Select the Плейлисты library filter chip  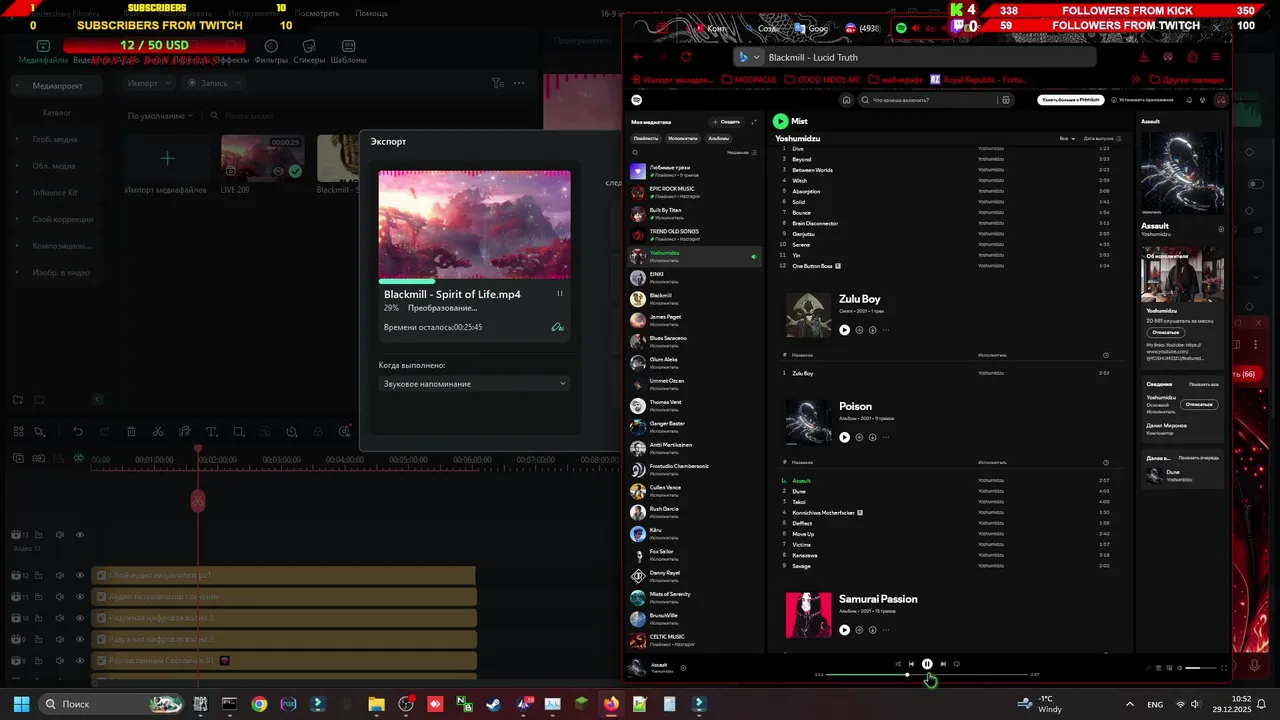point(646,138)
